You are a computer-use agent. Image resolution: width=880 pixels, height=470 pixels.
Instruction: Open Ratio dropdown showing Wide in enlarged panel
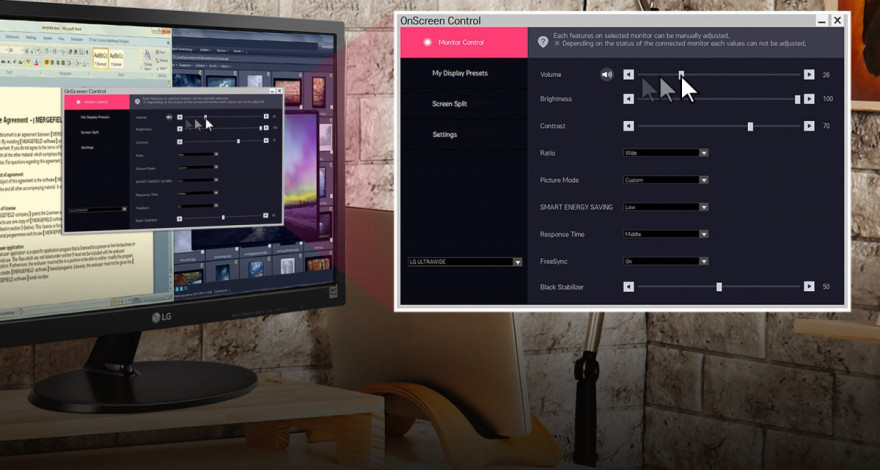(666, 153)
